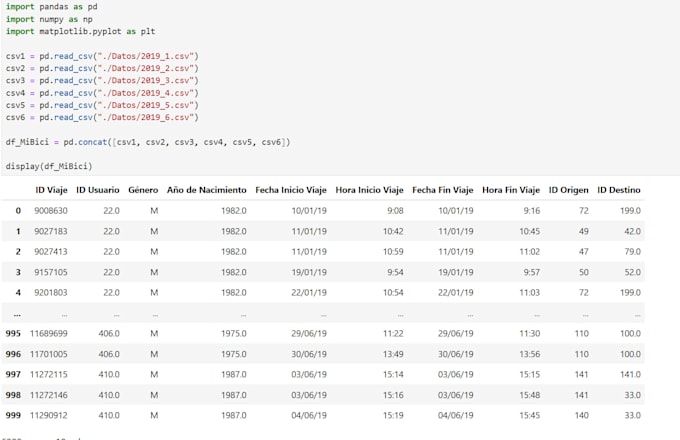The image size is (680, 440).
Task: Click the 'Fecha Inicio Viaje' column header
Action: (x=291, y=190)
